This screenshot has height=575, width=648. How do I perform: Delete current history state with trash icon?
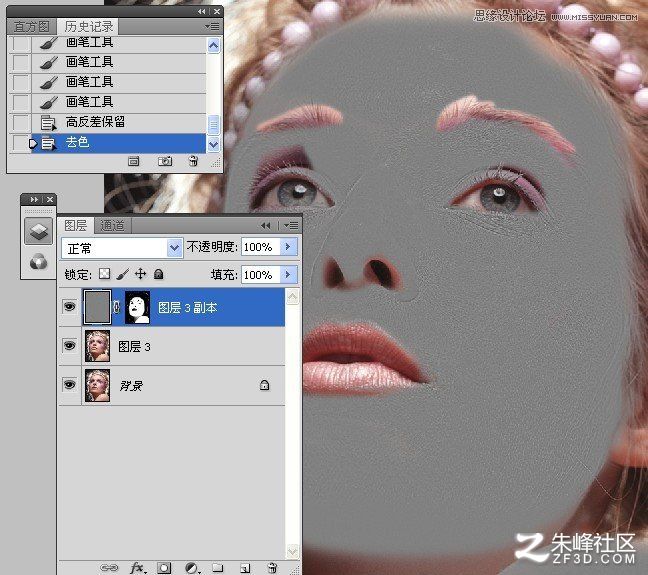click(193, 161)
